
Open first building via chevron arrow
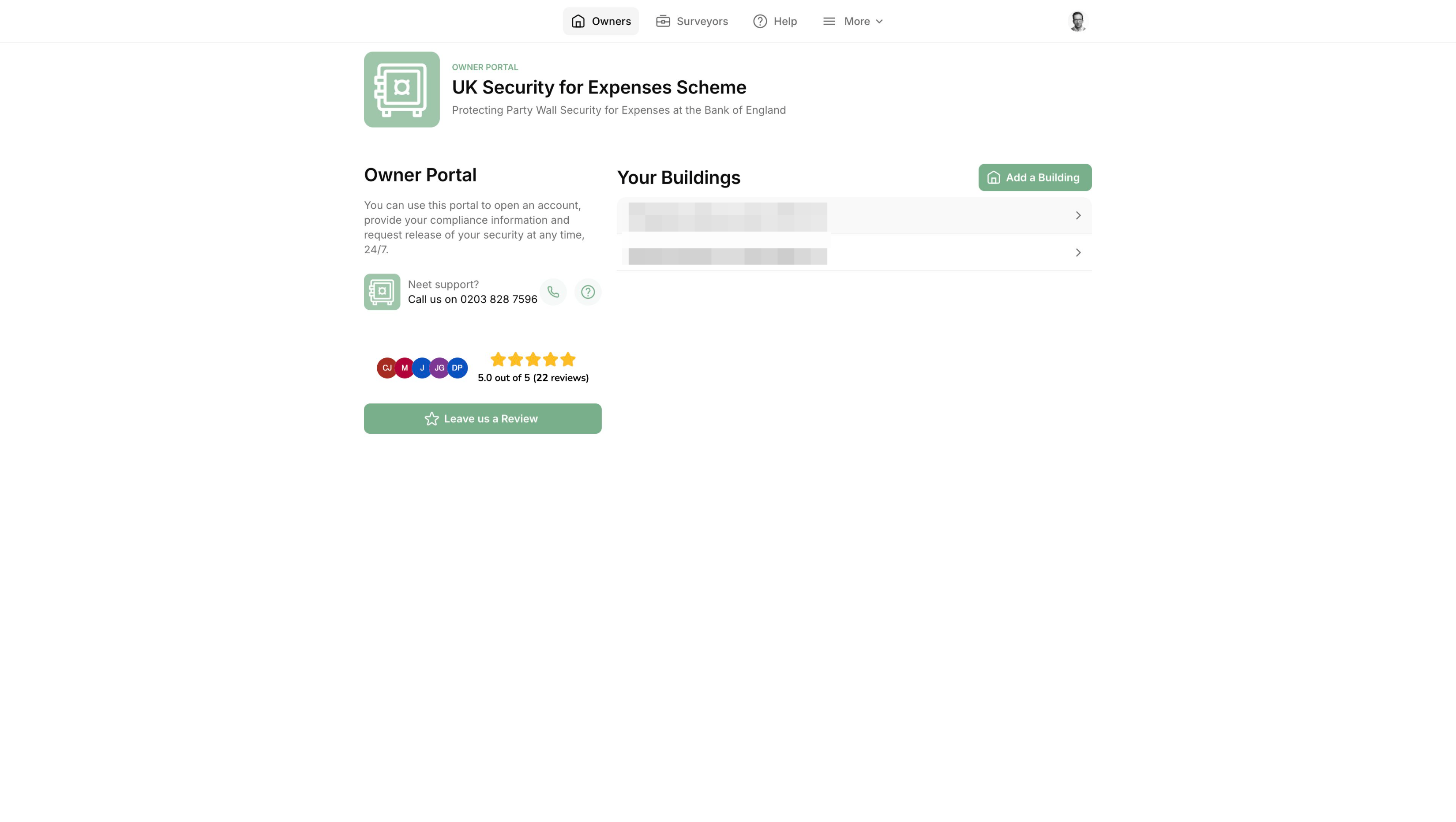tap(1078, 215)
